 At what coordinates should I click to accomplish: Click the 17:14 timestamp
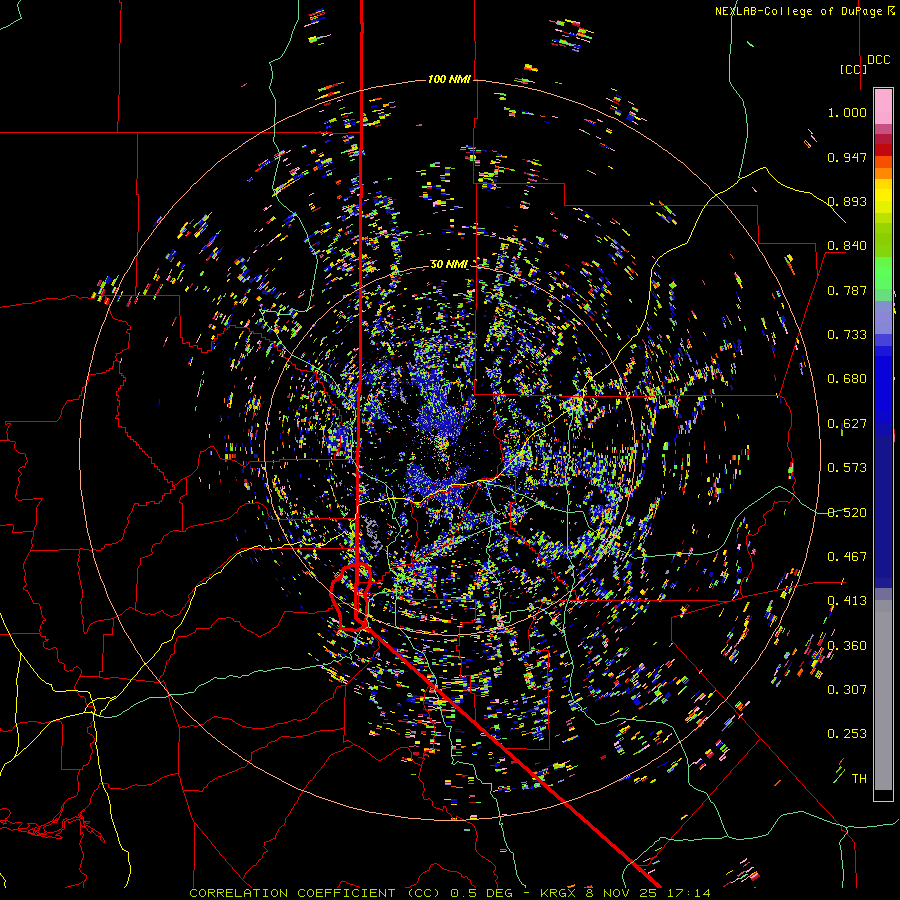point(690,893)
